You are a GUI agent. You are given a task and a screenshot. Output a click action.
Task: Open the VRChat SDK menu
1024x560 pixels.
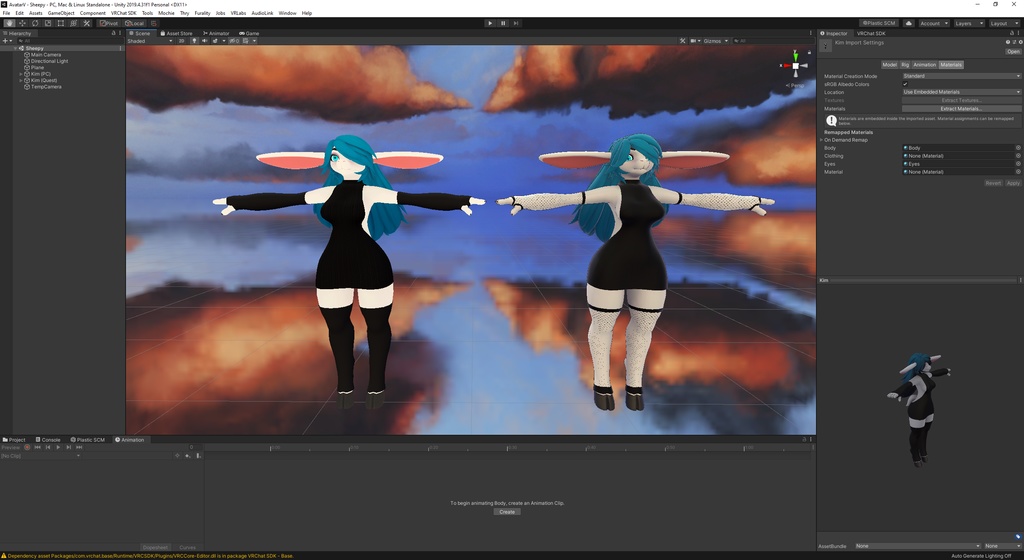pyautogui.click(x=123, y=13)
